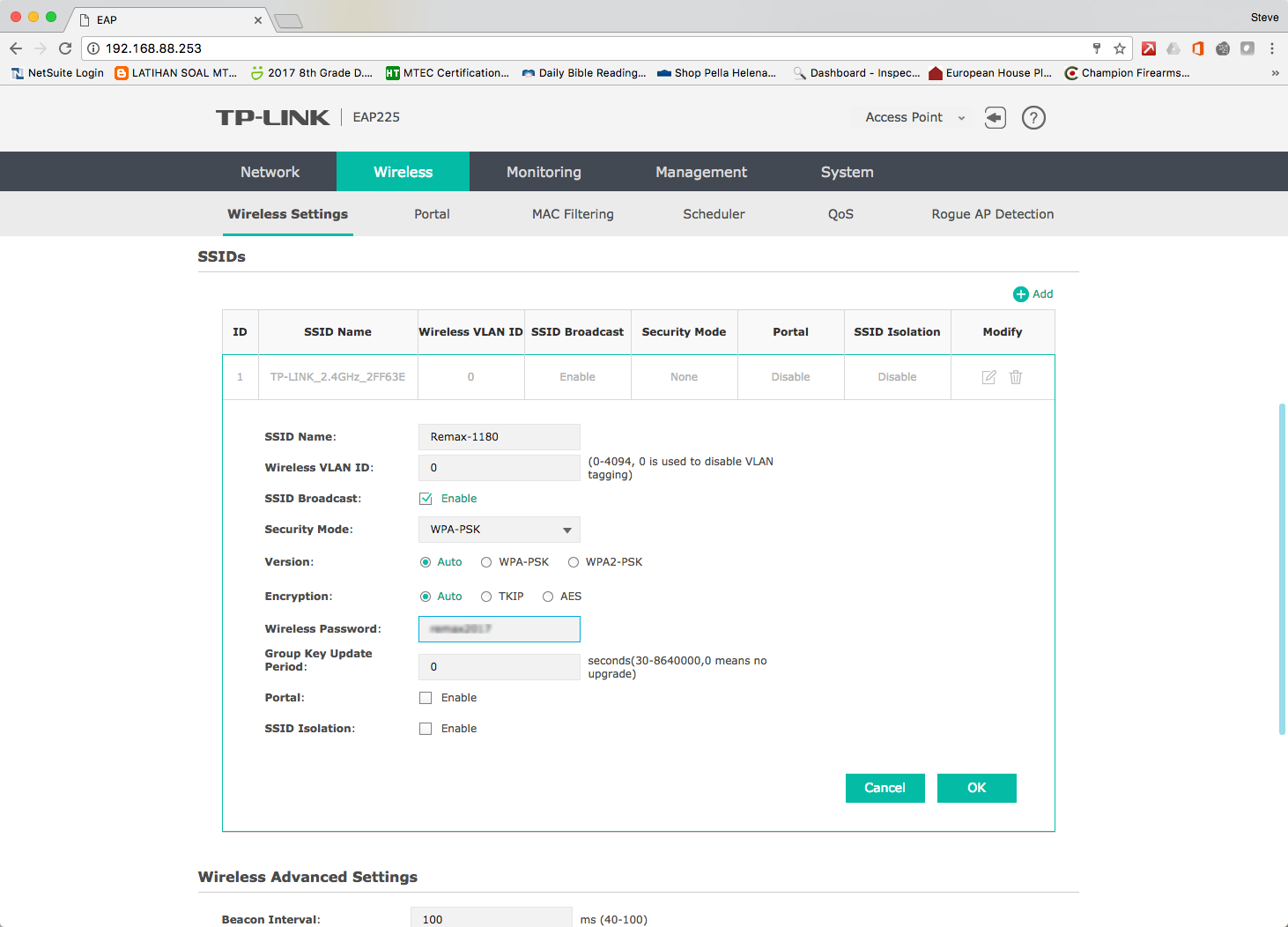This screenshot has width=1288, height=927.
Task: Open the Access Point mode dropdown
Action: 914,117
